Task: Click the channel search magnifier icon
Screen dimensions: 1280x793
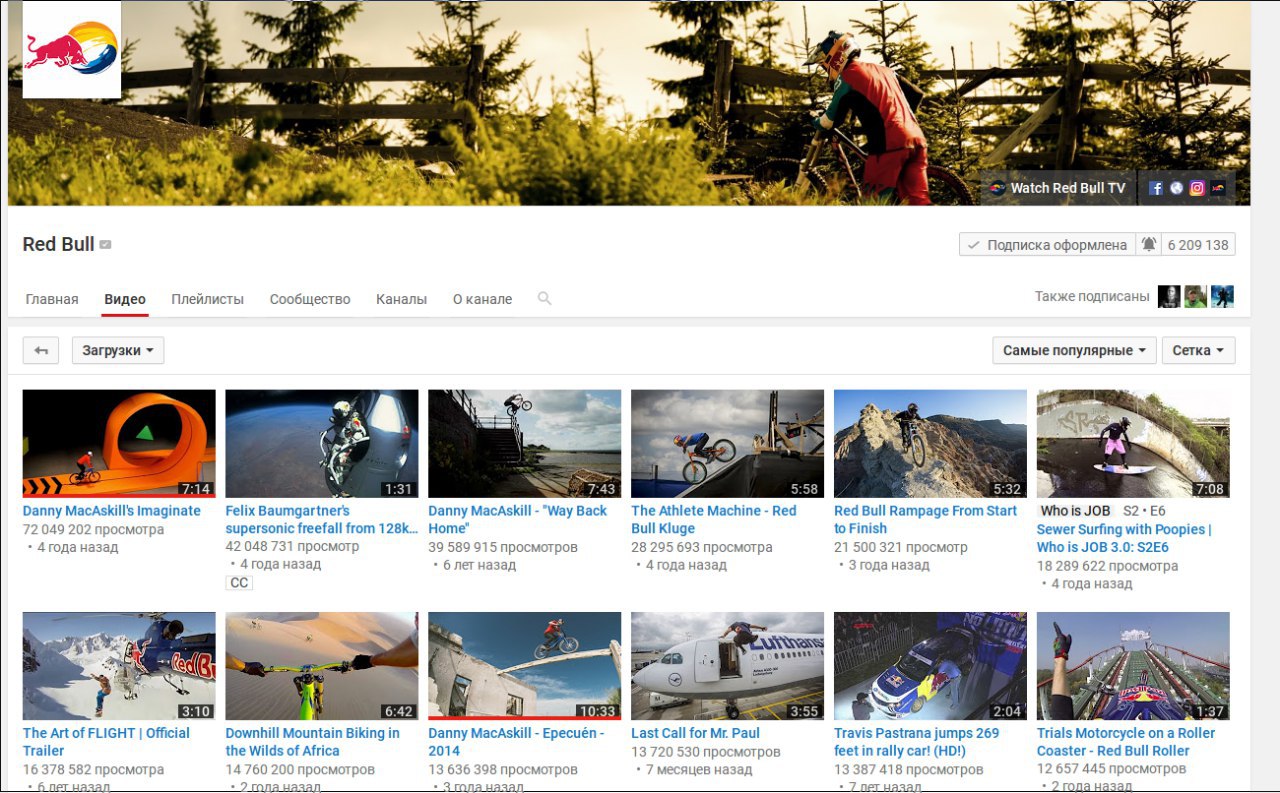Action: 544,298
